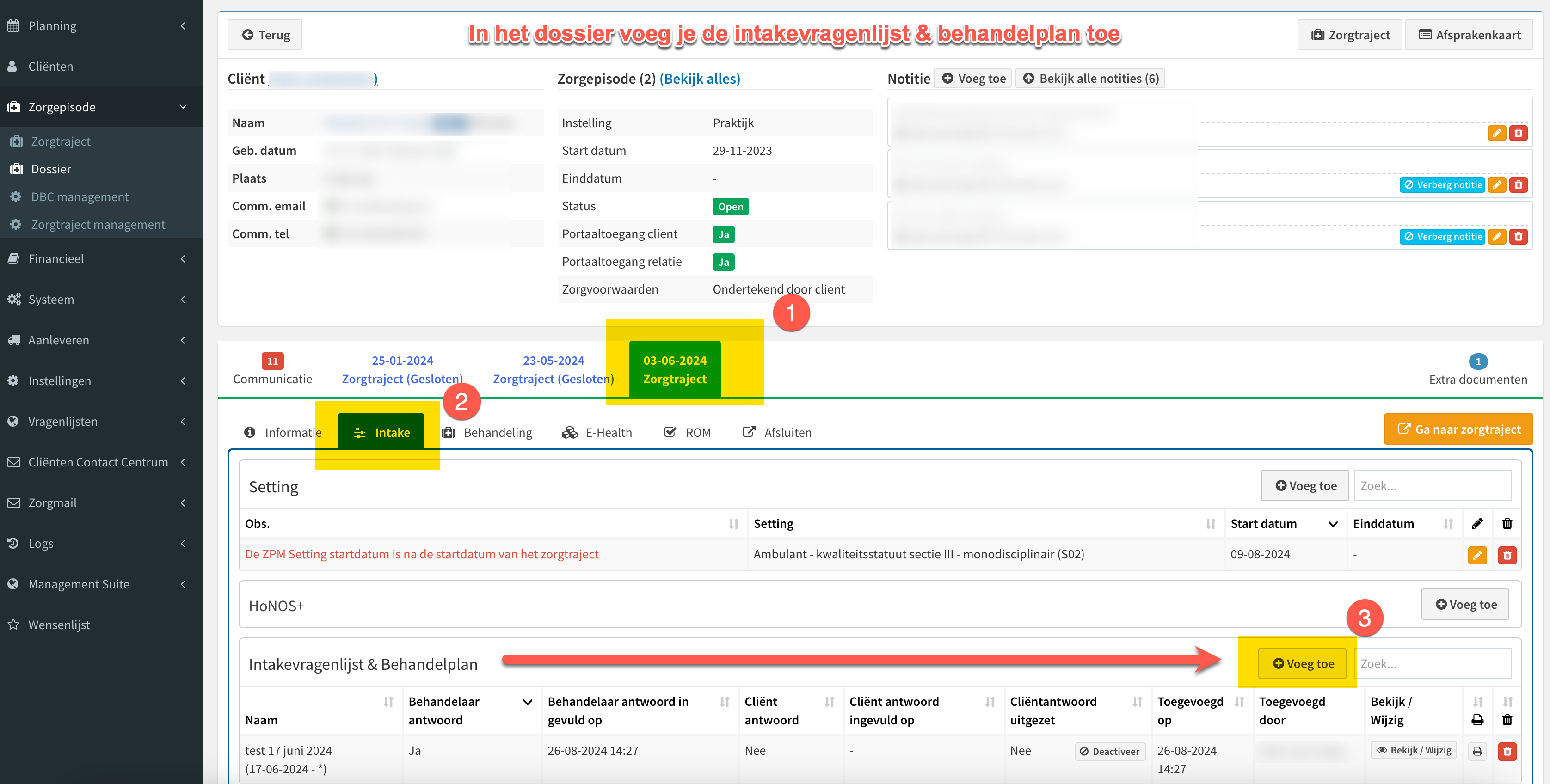Image resolution: width=1550 pixels, height=784 pixels.
Task: Delete the 'test 17 juni 2024' questionnaire row
Action: coord(1507,751)
